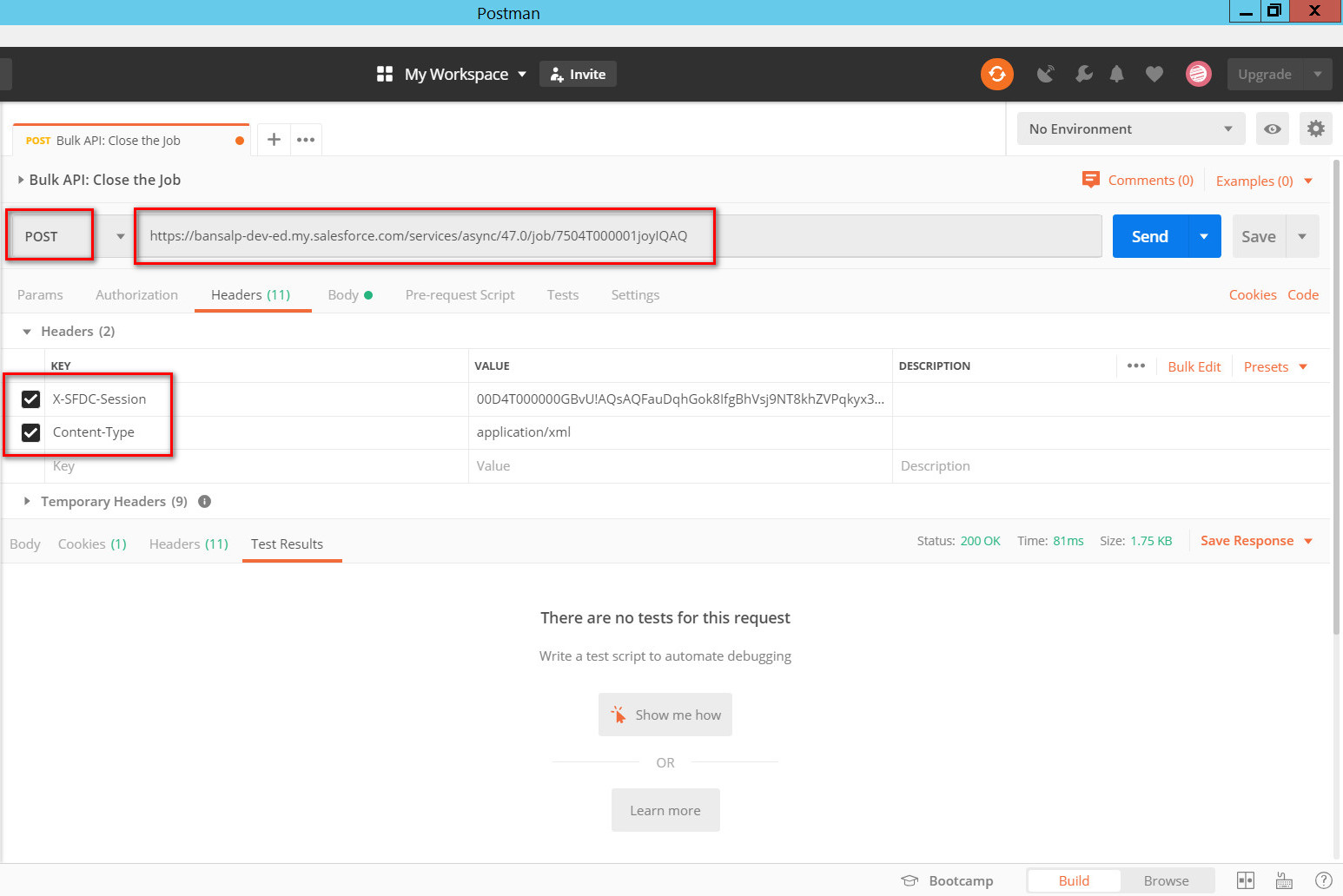
Task: Open the notifications bell icon
Action: click(1117, 74)
